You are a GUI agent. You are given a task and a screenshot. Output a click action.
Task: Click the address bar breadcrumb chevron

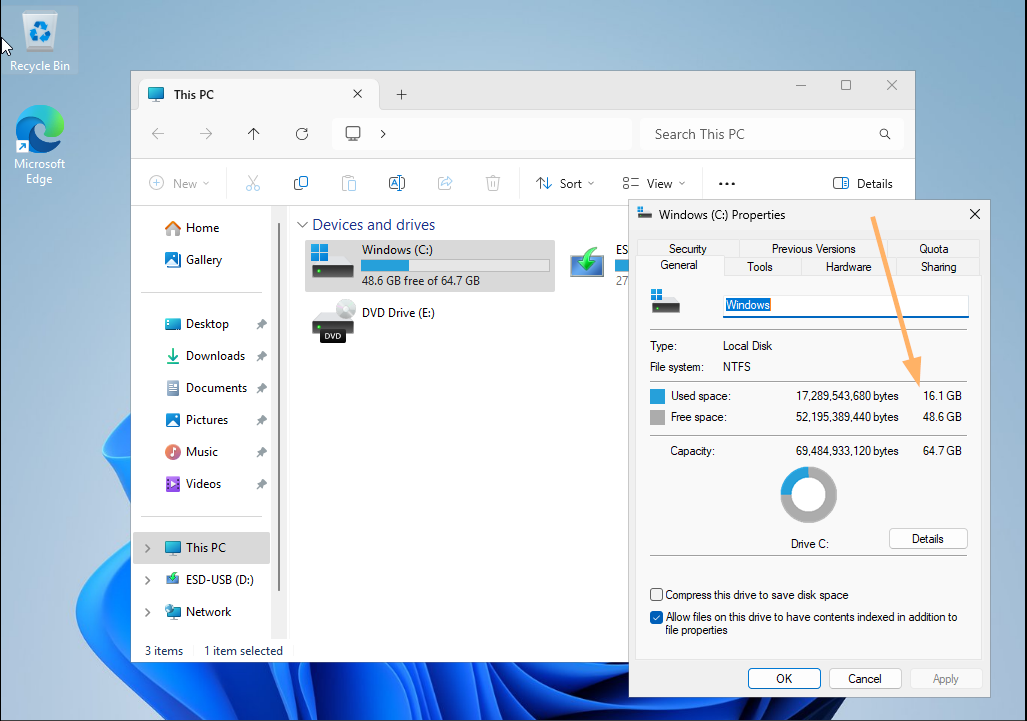coord(383,134)
